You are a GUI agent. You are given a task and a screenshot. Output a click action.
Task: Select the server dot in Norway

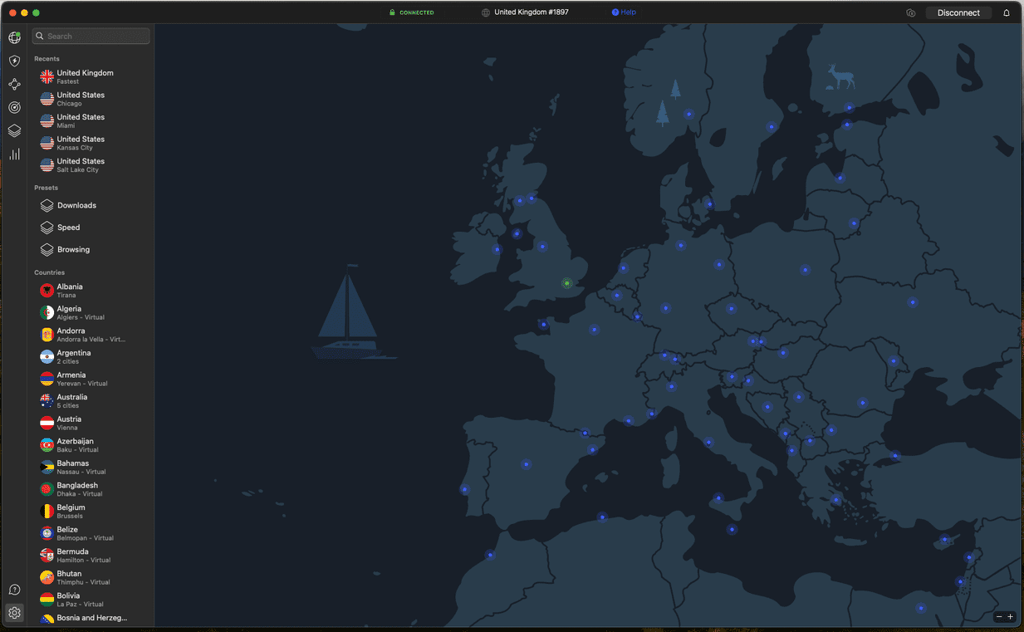688,114
